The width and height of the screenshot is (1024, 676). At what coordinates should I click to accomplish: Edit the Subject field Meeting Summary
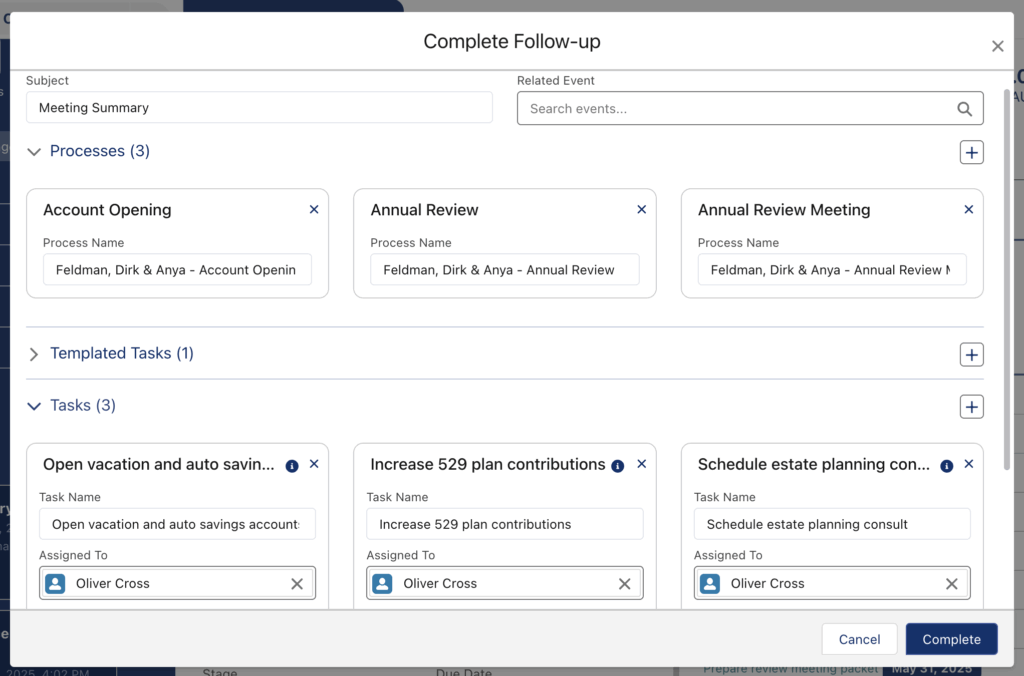click(259, 108)
